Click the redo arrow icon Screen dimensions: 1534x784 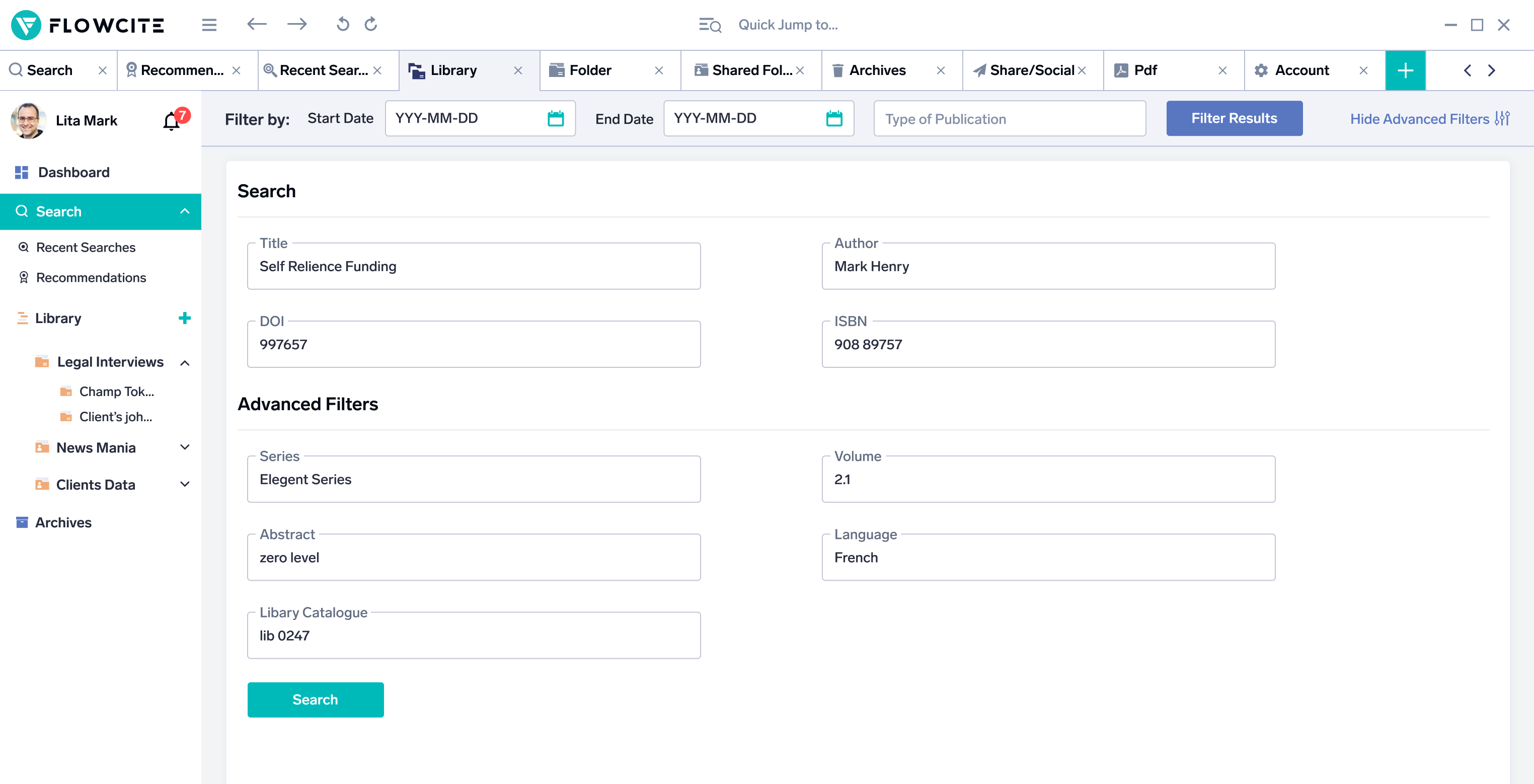(371, 25)
